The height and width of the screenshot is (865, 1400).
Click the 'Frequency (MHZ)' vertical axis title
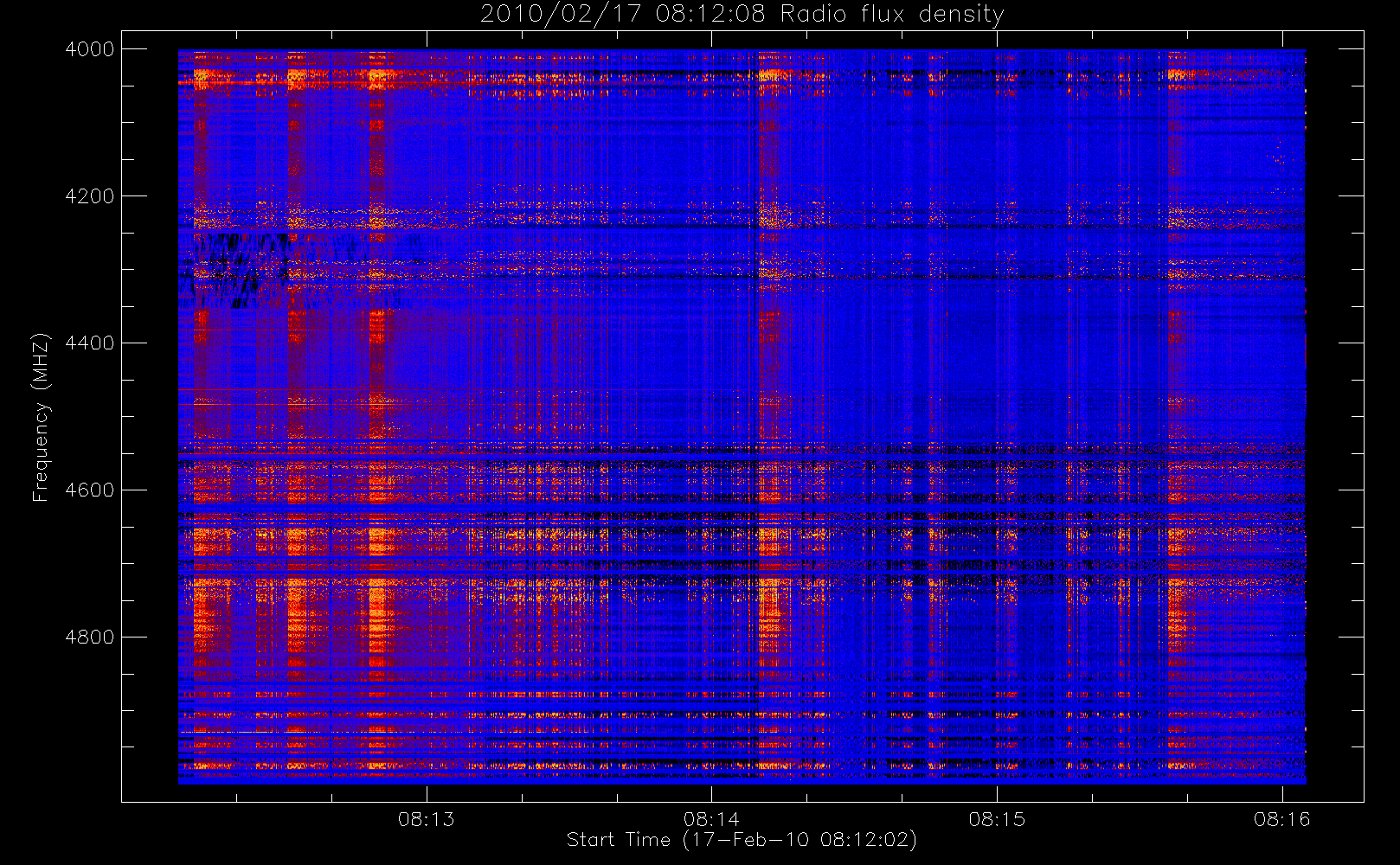[x=41, y=418]
